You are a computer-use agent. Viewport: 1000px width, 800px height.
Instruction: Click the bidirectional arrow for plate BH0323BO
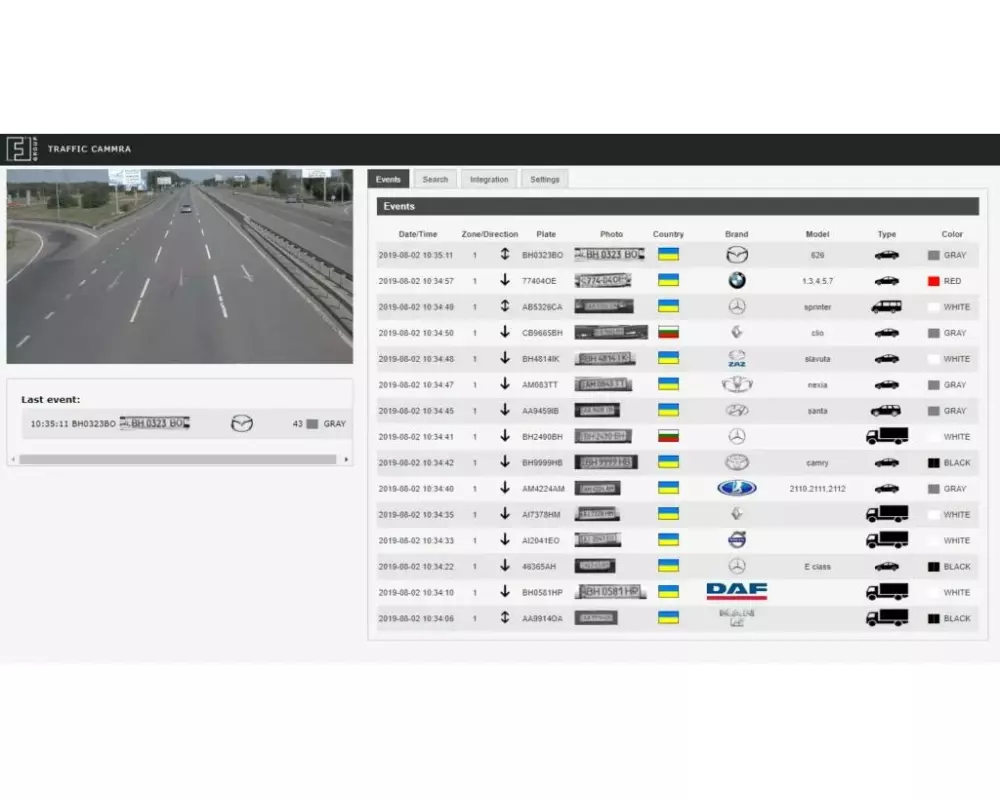point(503,254)
